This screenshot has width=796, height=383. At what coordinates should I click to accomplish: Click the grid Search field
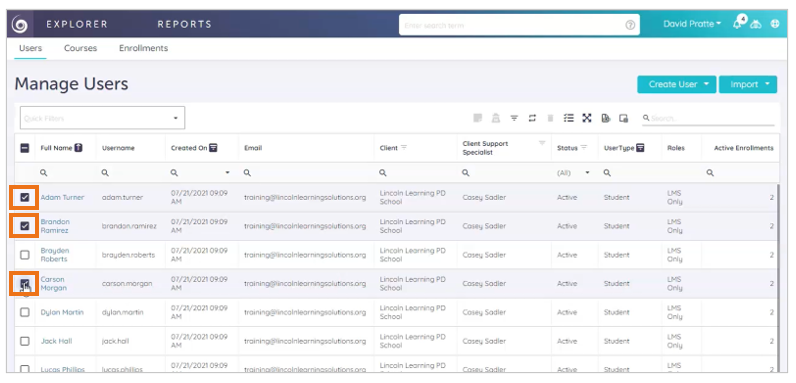click(708, 118)
